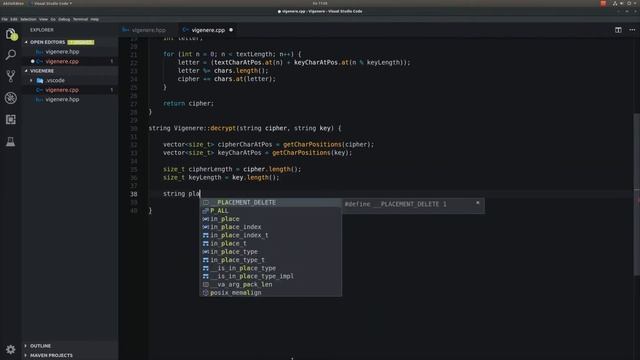Click the Ubuntu power tray icon
The height and width of the screenshot is (360, 640).
[629, 3]
